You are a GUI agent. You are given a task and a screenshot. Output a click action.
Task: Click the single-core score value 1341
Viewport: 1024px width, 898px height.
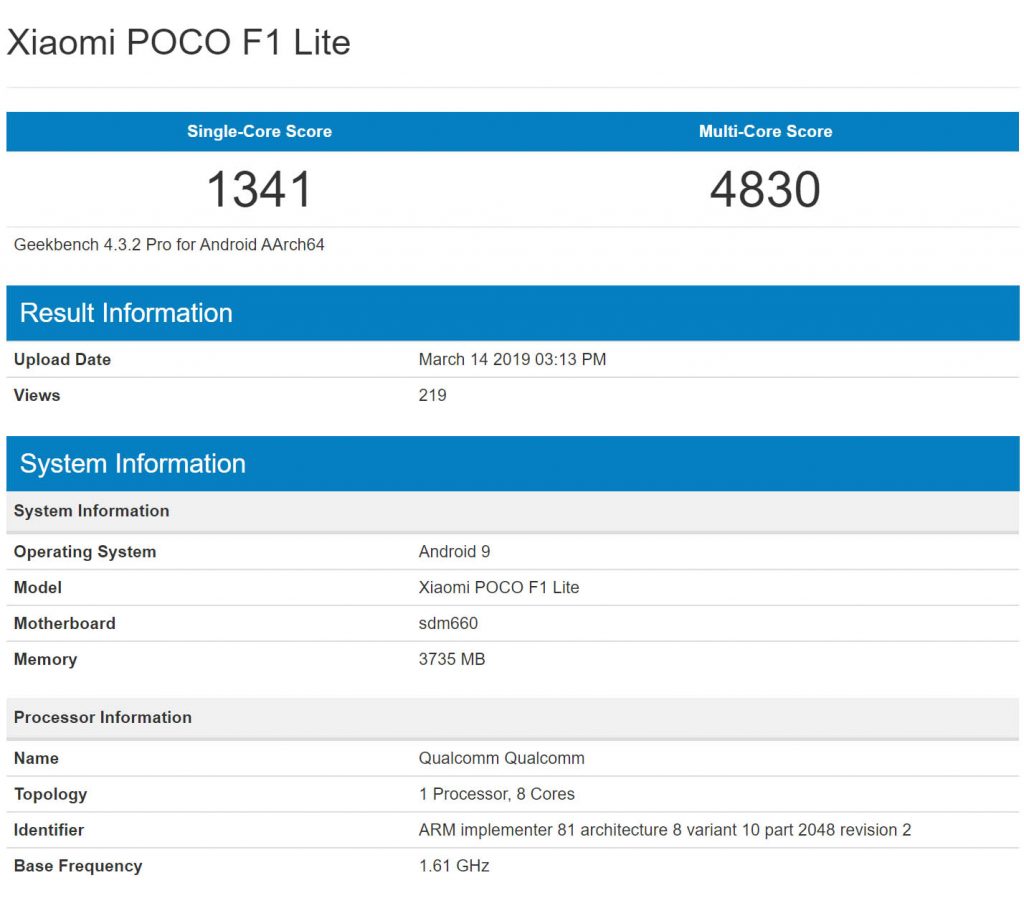click(x=259, y=189)
